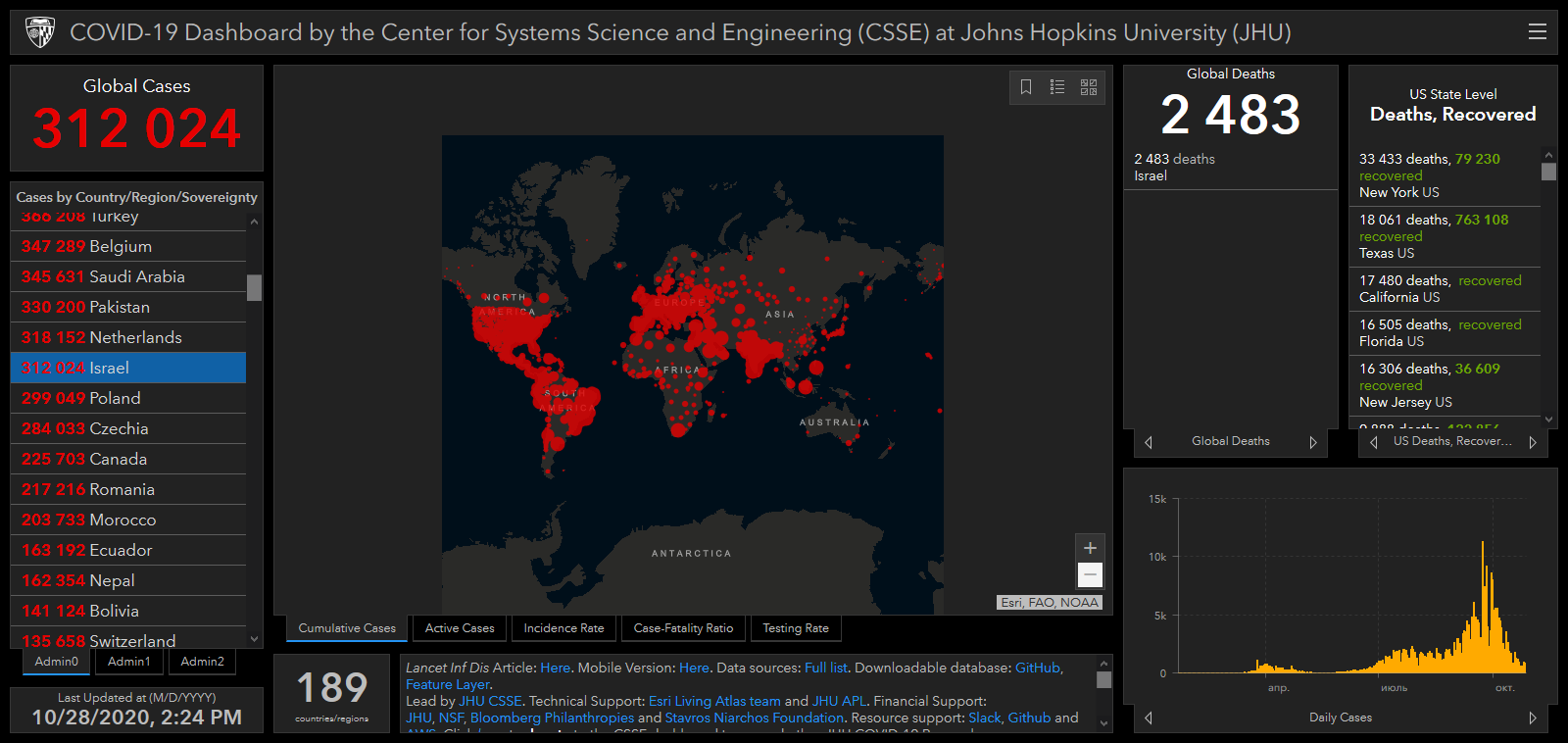Select Bolivia in the country list
The height and width of the screenshot is (743, 1568).
tap(128, 611)
